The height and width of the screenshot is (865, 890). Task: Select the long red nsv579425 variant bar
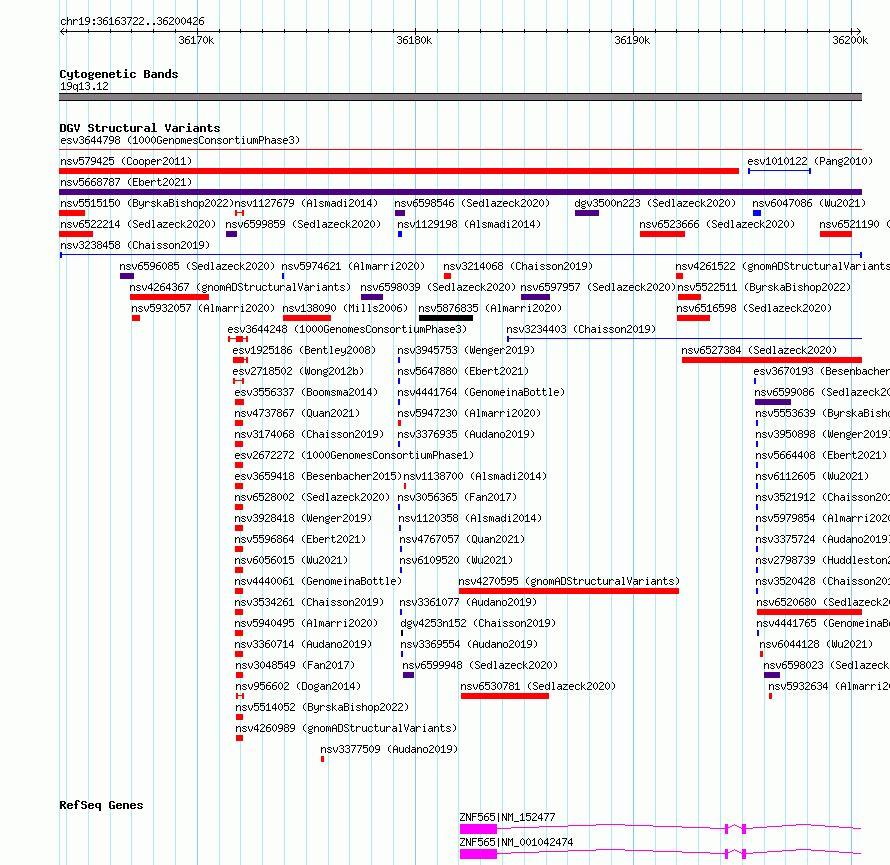[399, 171]
